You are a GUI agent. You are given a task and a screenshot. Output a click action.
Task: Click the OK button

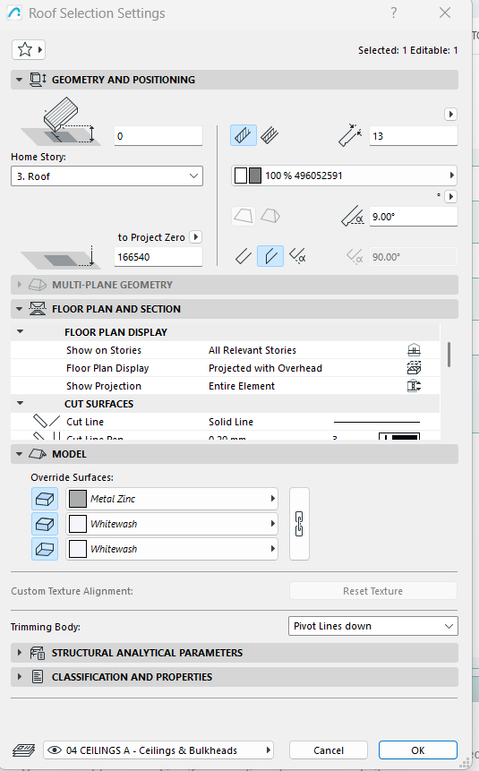(x=418, y=750)
